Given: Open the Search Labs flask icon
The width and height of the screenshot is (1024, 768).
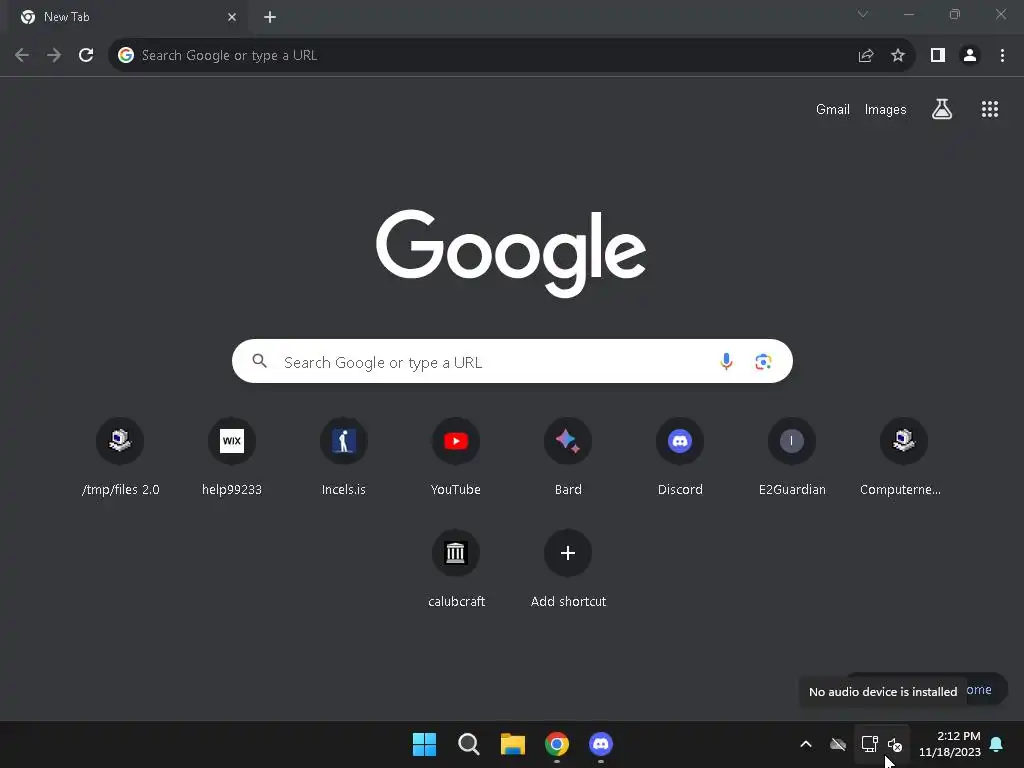Looking at the screenshot, I should [x=942, y=109].
